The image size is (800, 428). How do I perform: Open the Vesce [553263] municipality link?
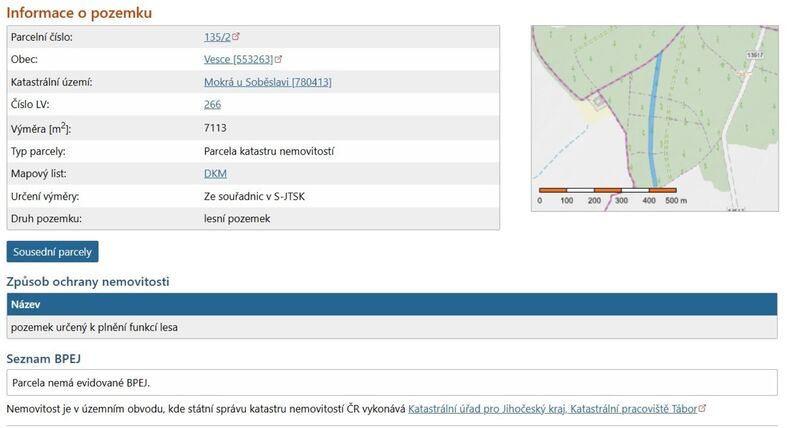pyautogui.click(x=237, y=60)
